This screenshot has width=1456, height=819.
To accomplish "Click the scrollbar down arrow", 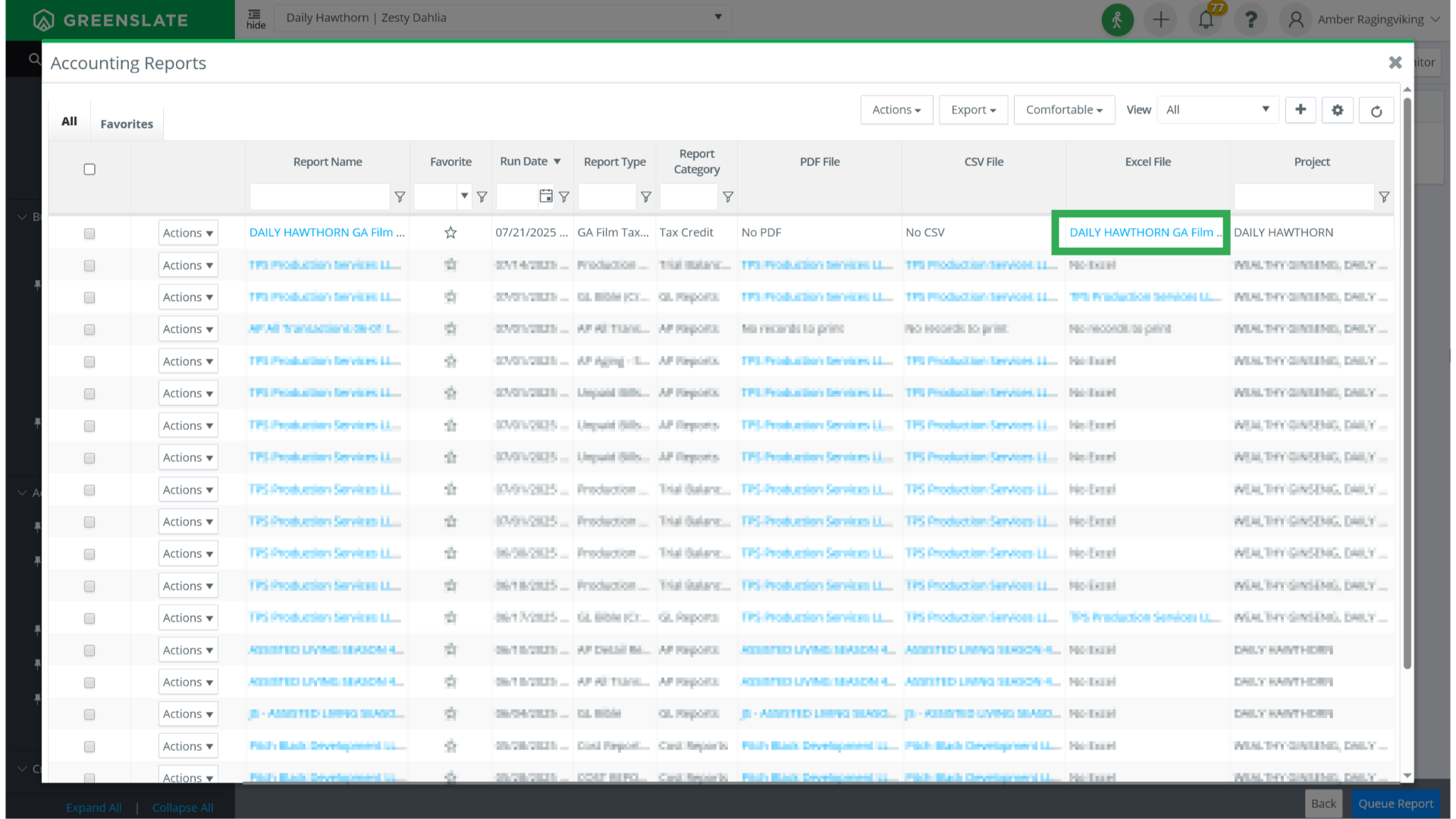I will click(x=1407, y=776).
